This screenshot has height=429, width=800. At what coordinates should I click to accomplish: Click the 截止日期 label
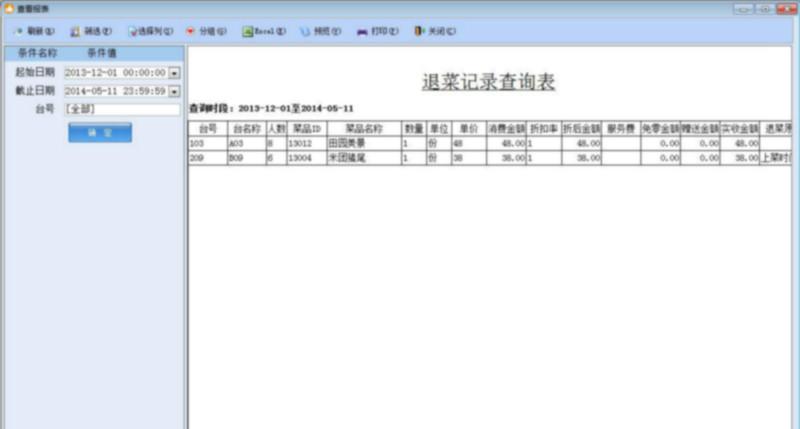[35, 91]
